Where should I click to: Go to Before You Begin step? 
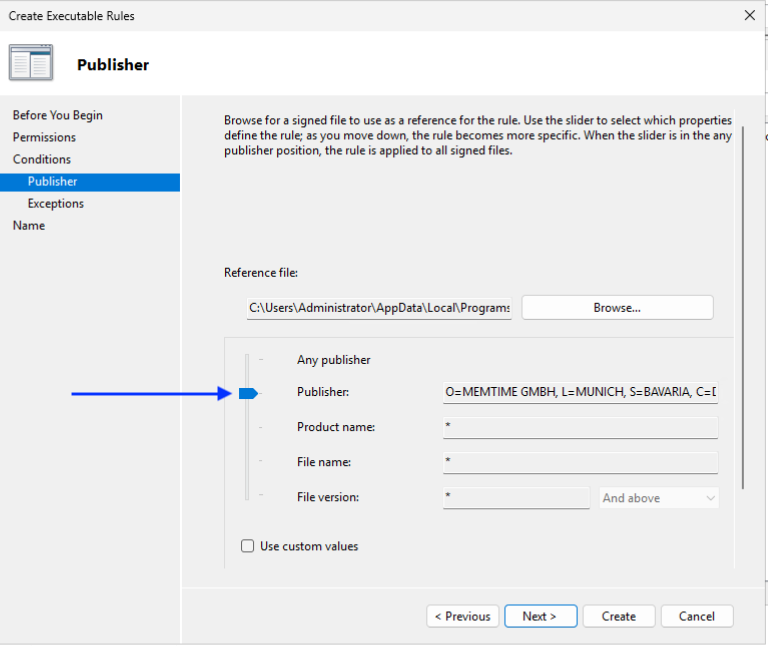pos(58,115)
